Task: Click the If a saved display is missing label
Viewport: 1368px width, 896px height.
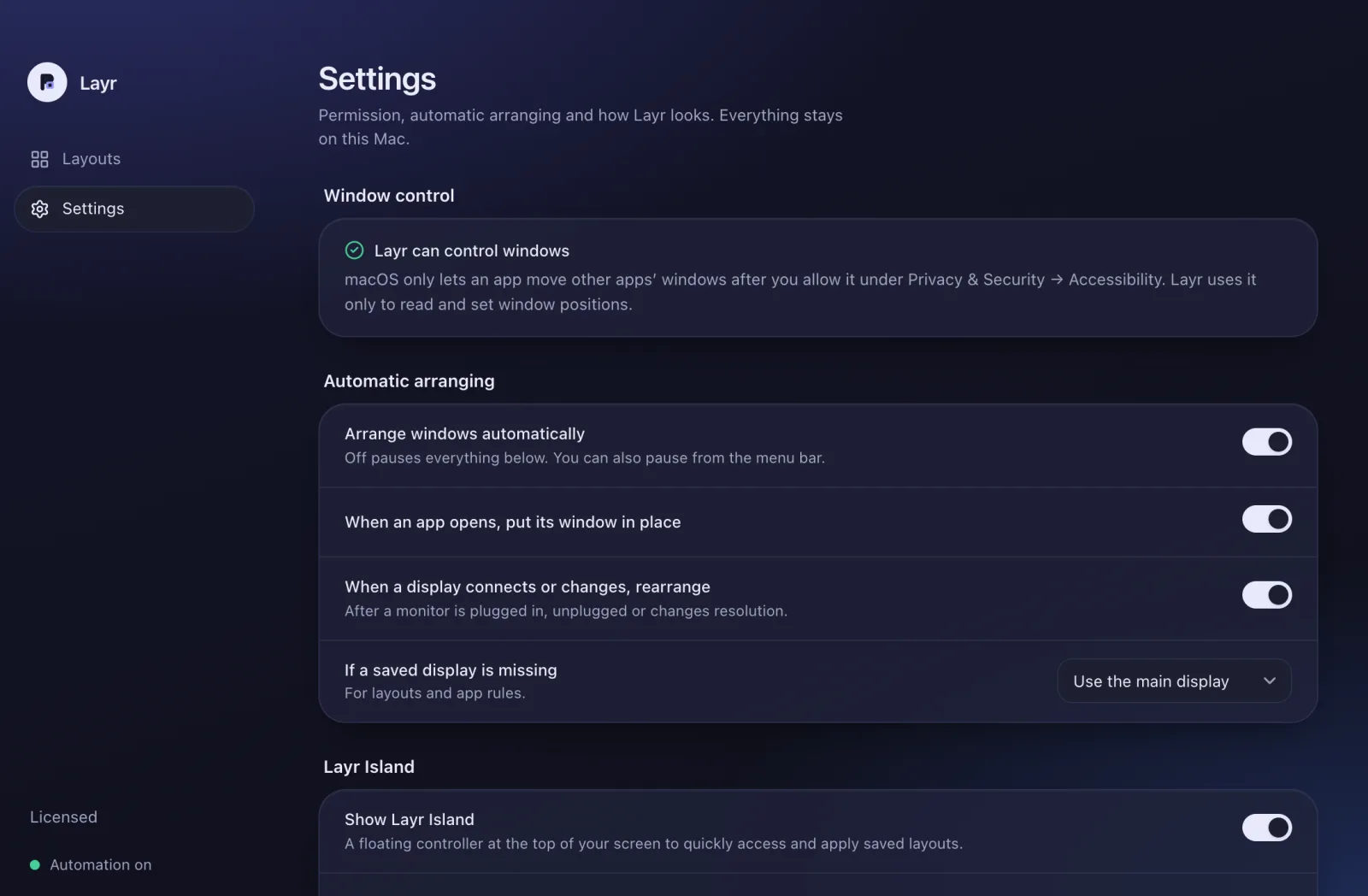Action: (451, 670)
